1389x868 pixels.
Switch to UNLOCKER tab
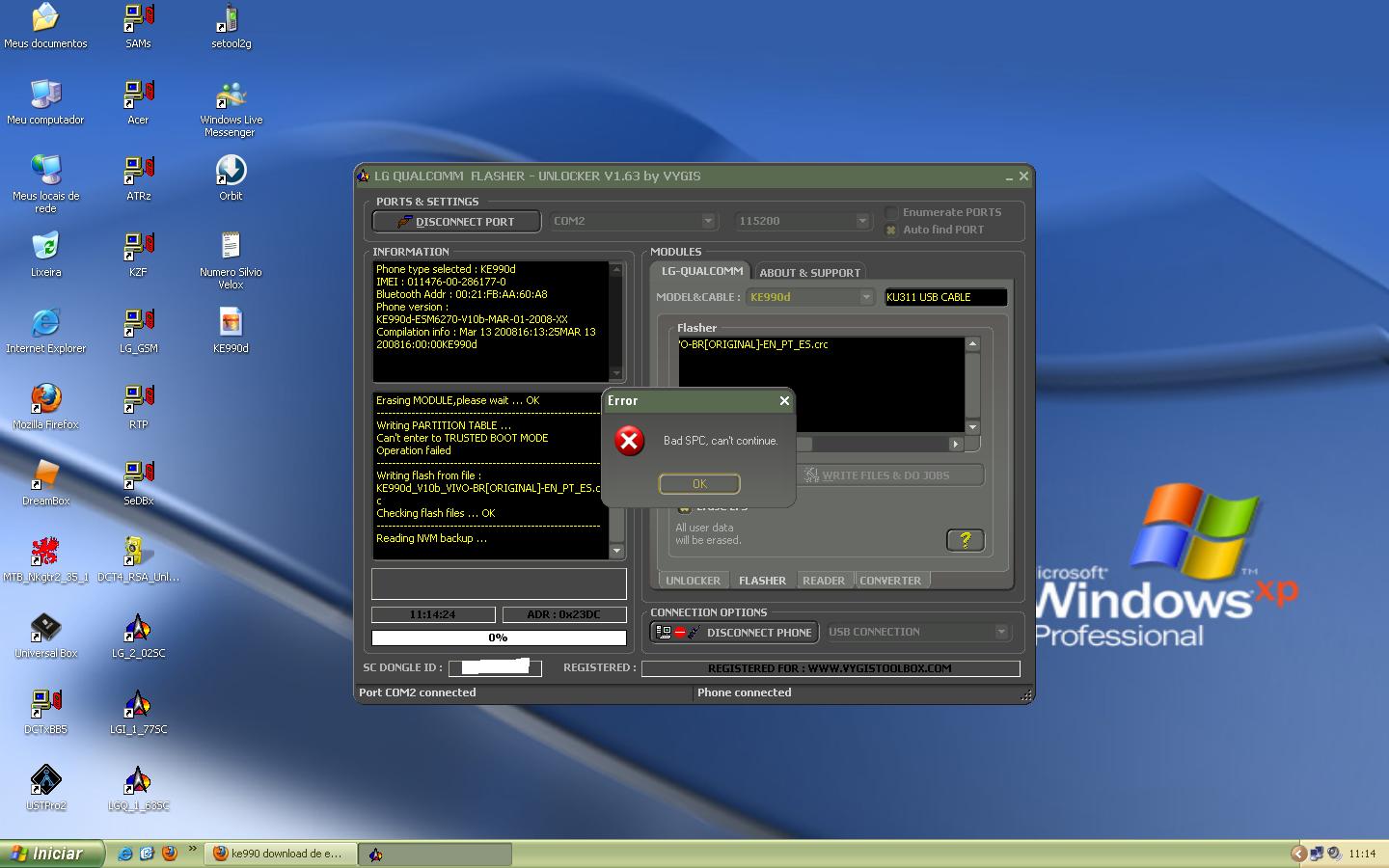pyautogui.click(x=693, y=580)
